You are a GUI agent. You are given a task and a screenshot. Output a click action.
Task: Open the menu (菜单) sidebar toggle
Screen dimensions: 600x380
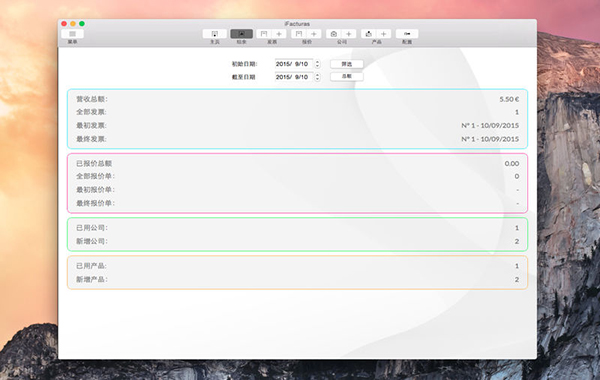pyautogui.click(x=72, y=34)
